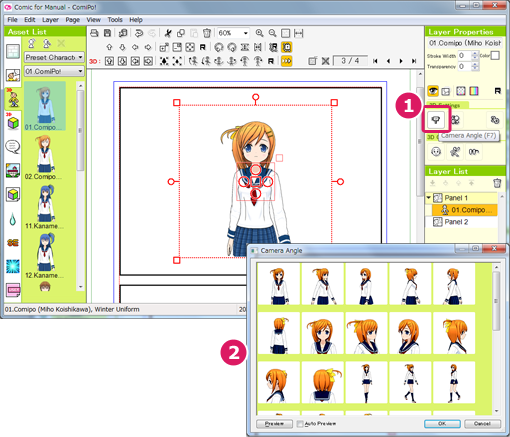Image resolution: width=510 pixels, height=437 pixels.
Task: Open the Page menu
Action: (72, 20)
